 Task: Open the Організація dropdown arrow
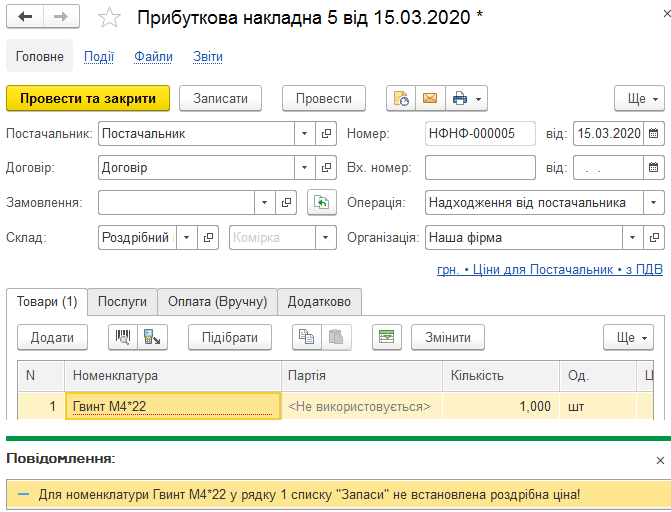(x=632, y=237)
